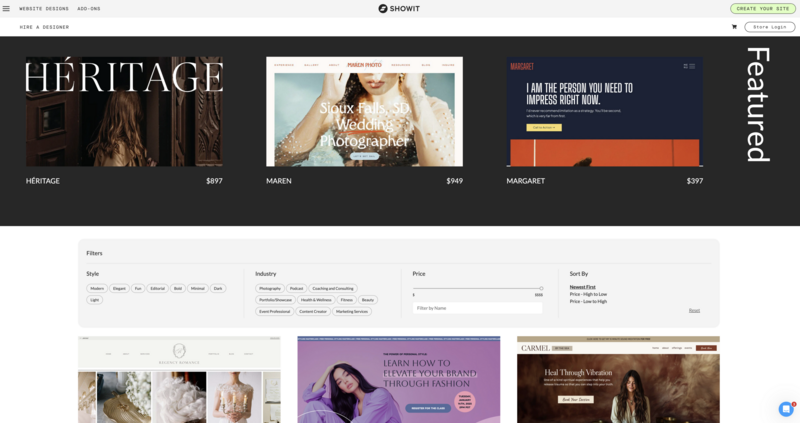Toggle the Elegant style filter
800x423 pixels.
(119, 288)
